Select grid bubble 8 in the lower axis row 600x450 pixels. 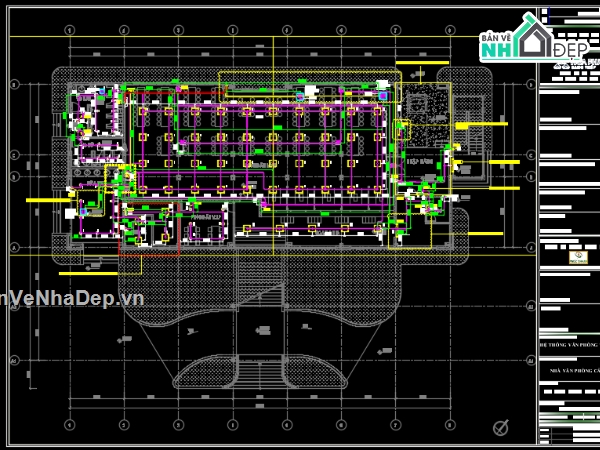450,424
